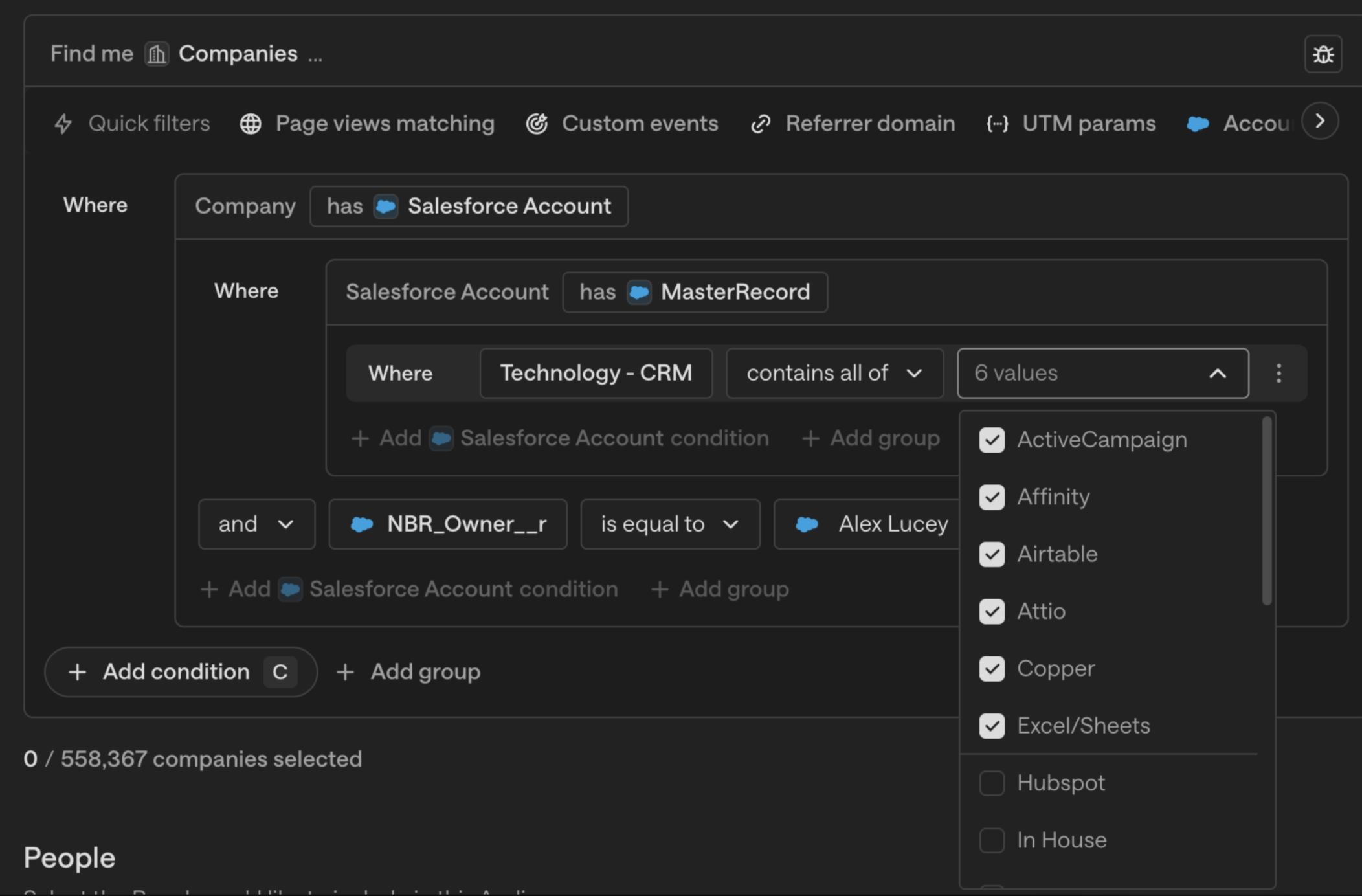Click the Companies entity selector
The width and height of the screenshot is (1362, 896).
[x=221, y=54]
